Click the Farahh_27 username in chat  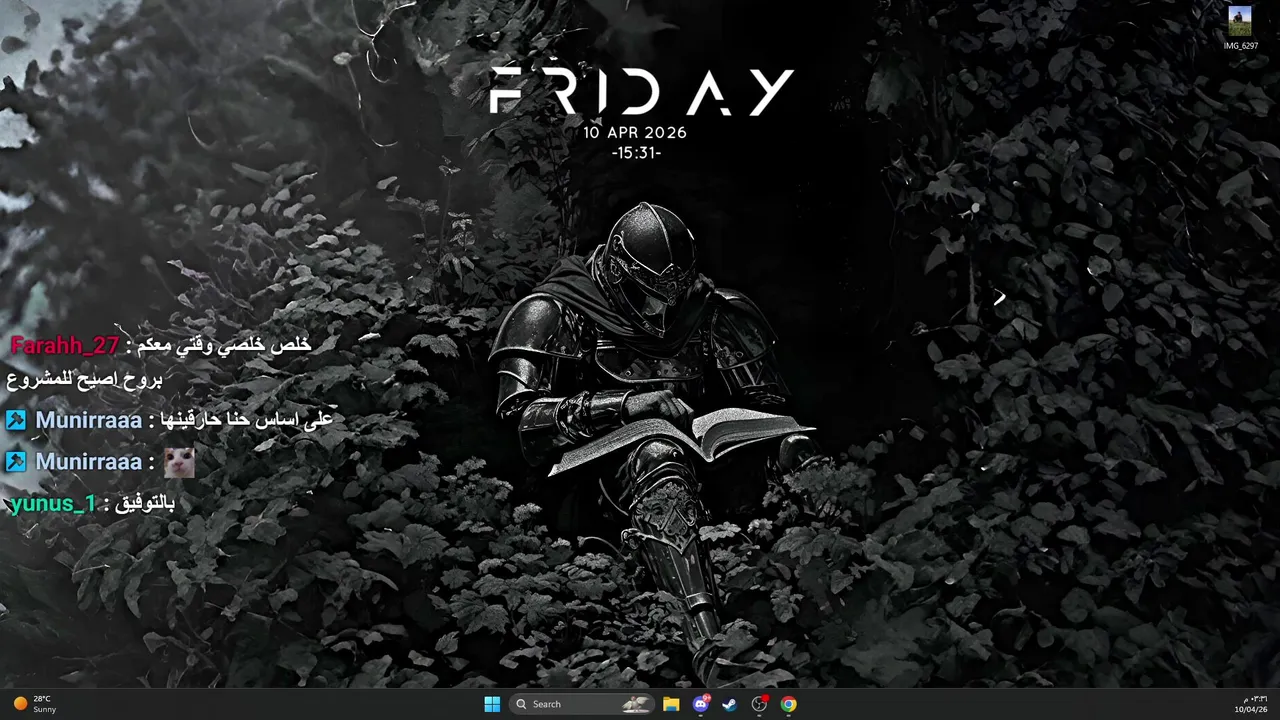tap(65, 345)
